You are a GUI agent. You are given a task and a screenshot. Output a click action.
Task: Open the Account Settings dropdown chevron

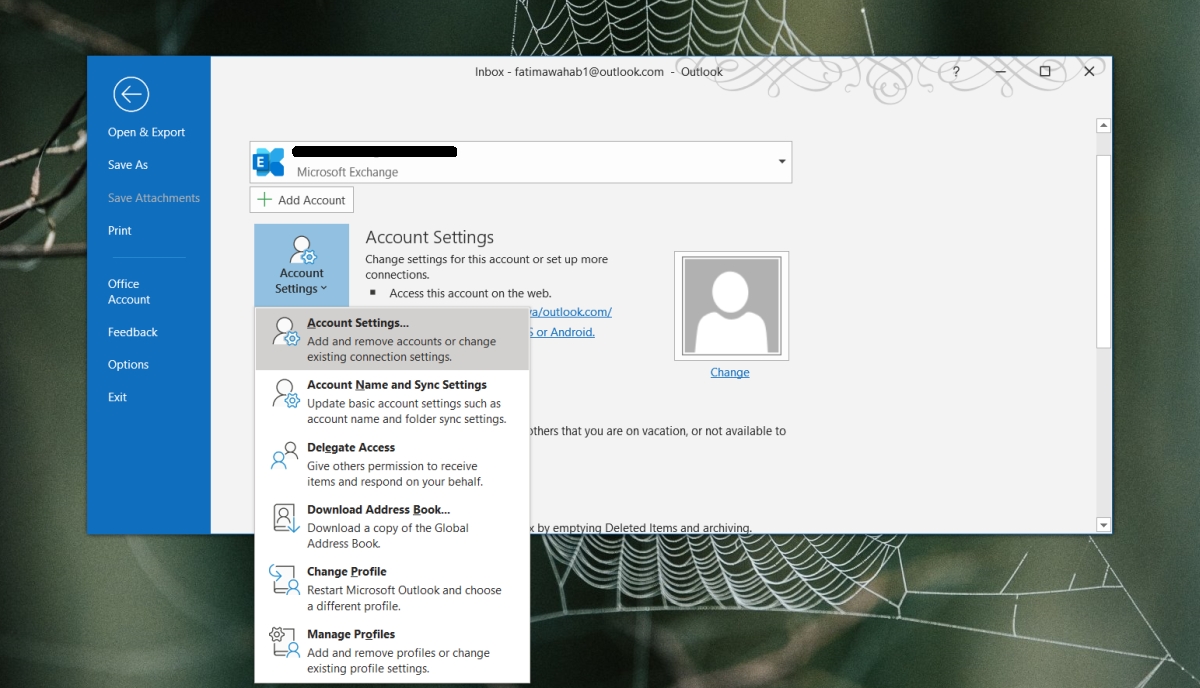pyautogui.click(x=322, y=288)
